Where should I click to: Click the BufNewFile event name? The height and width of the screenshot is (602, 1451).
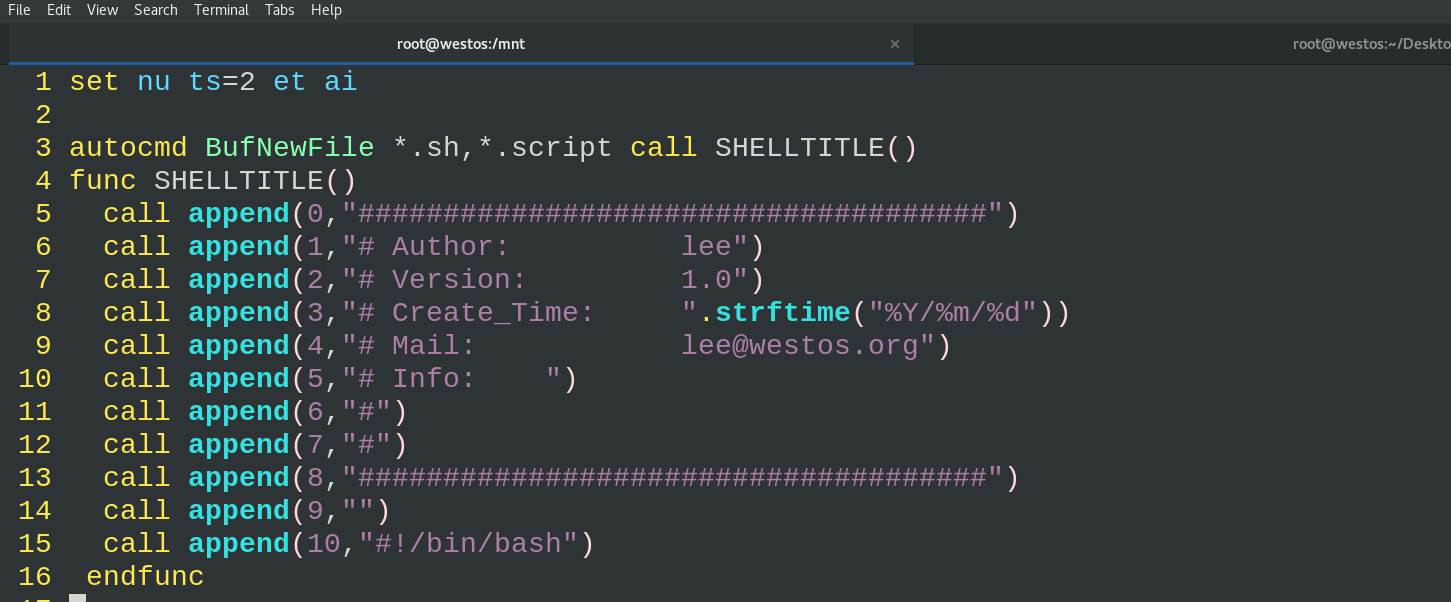(289, 147)
